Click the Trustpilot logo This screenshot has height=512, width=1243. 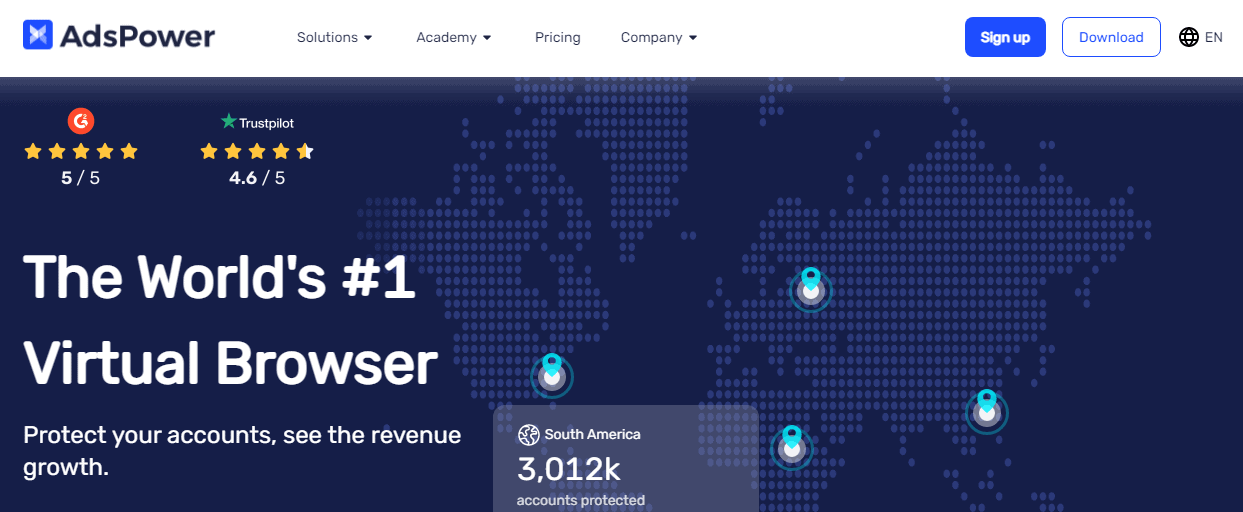(x=257, y=122)
